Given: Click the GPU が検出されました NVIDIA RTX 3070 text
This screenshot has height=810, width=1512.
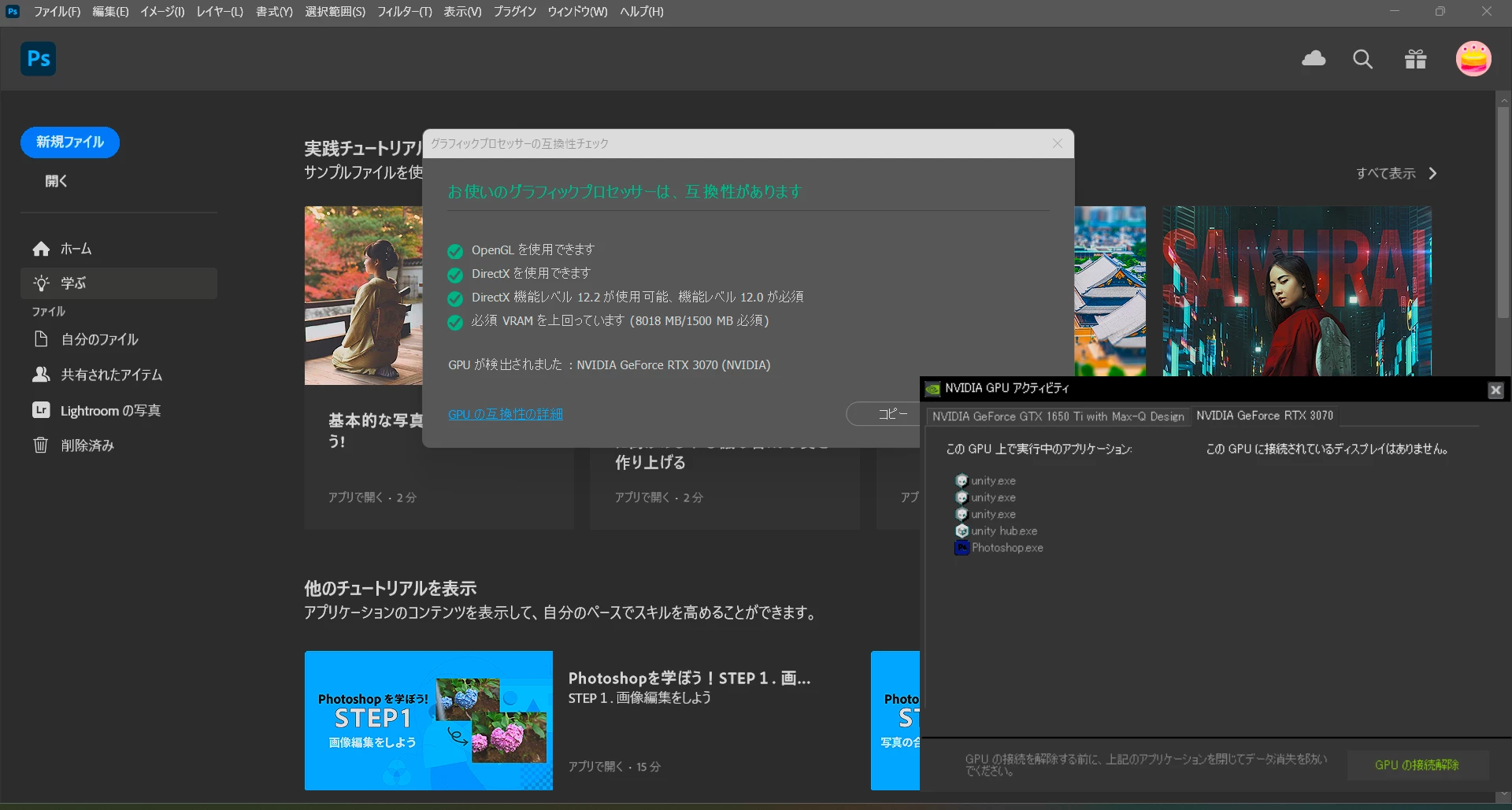Looking at the screenshot, I should [x=609, y=365].
